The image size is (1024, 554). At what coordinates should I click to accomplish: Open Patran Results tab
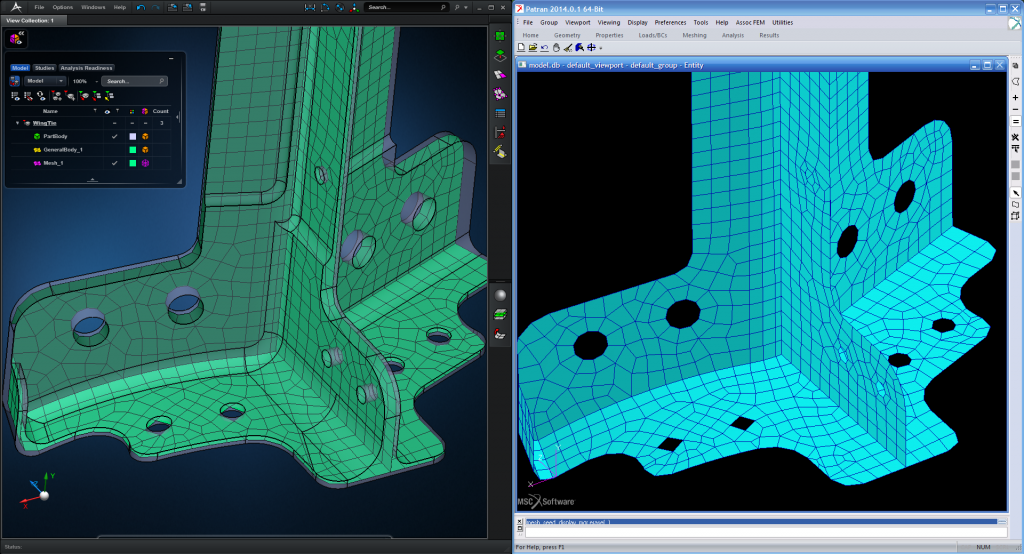click(x=769, y=35)
